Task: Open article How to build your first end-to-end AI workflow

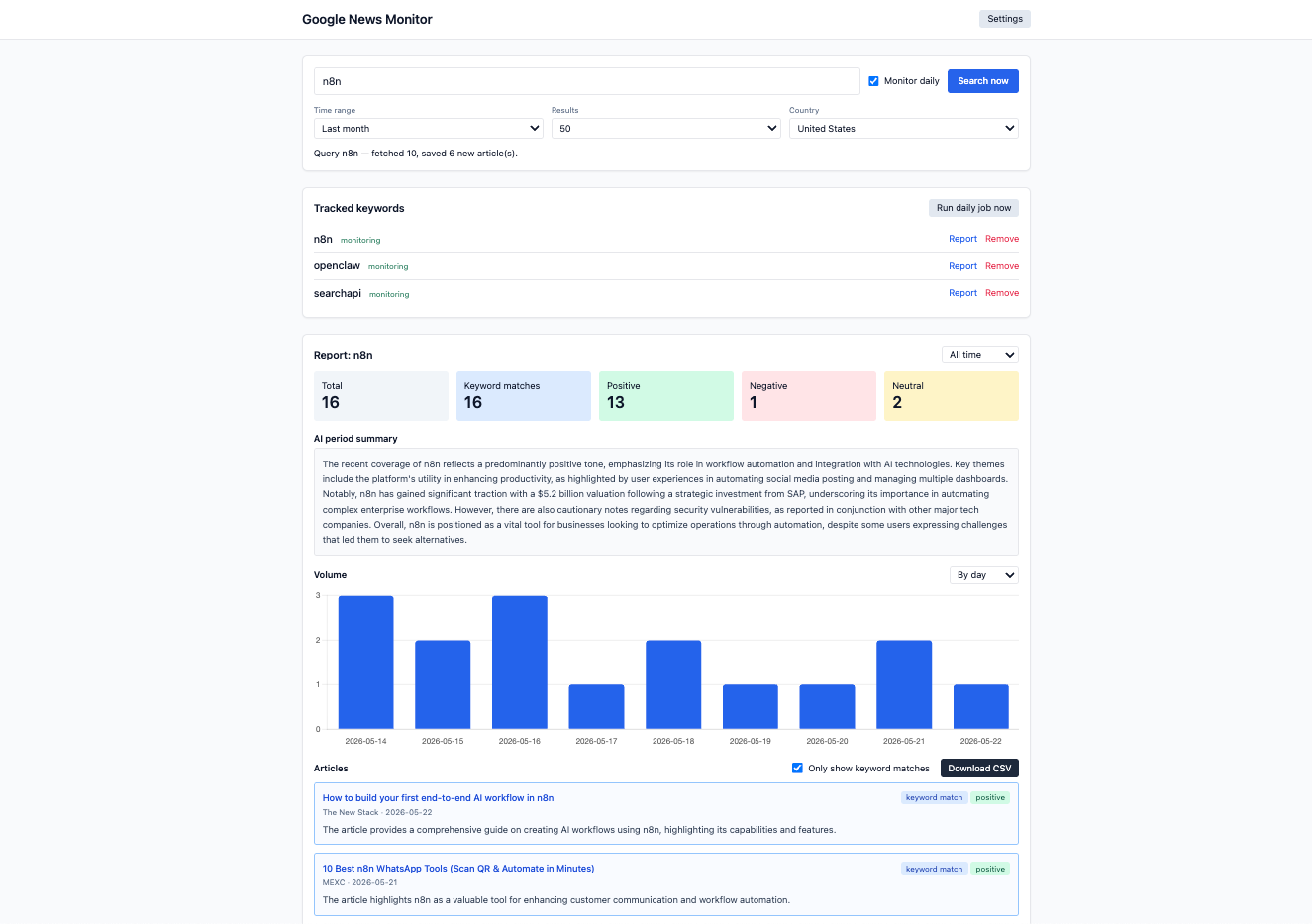Action: pyautogui.click(x=438, y=798)
